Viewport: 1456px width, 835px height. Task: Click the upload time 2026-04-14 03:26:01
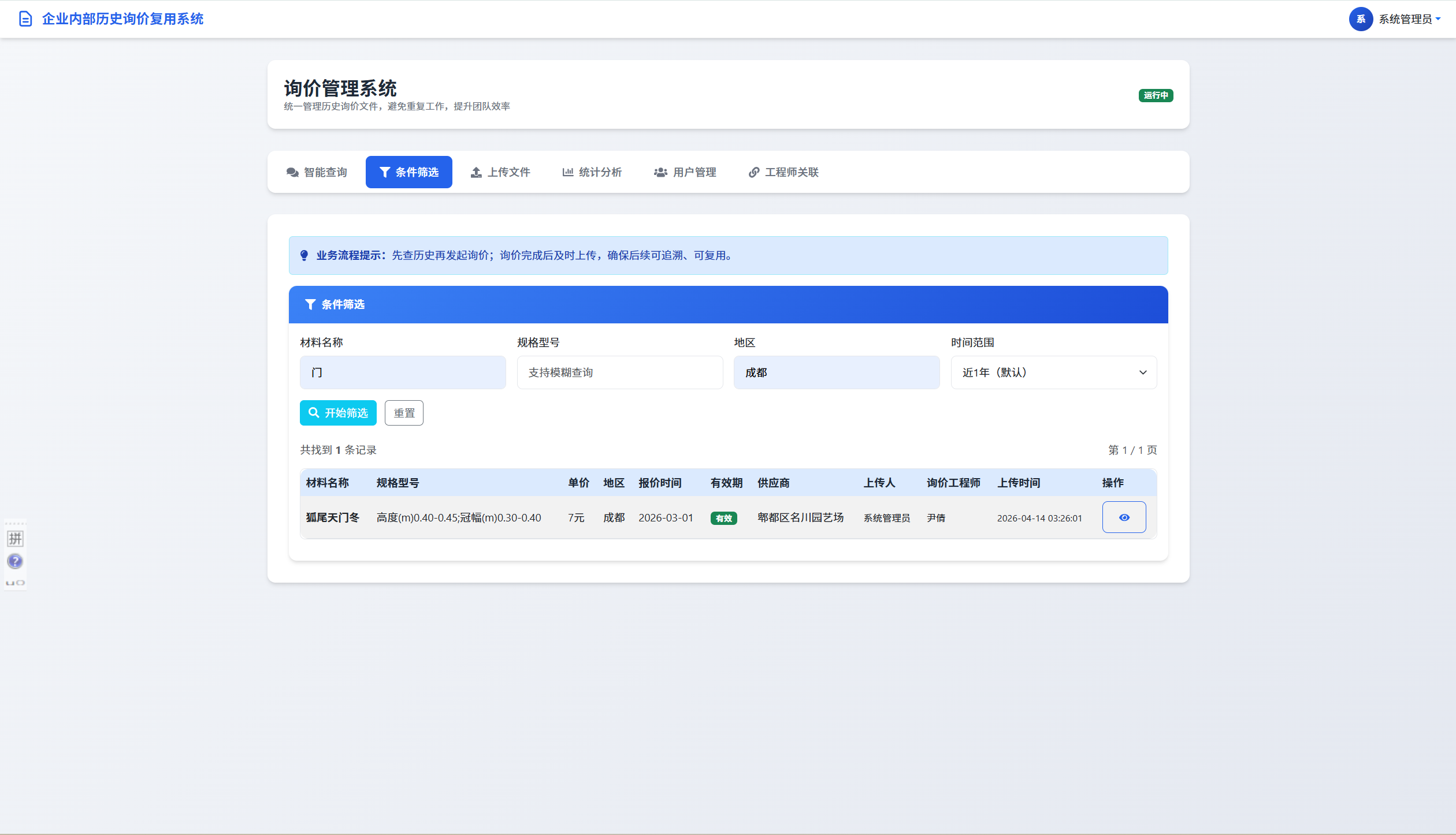(1039, 518)
